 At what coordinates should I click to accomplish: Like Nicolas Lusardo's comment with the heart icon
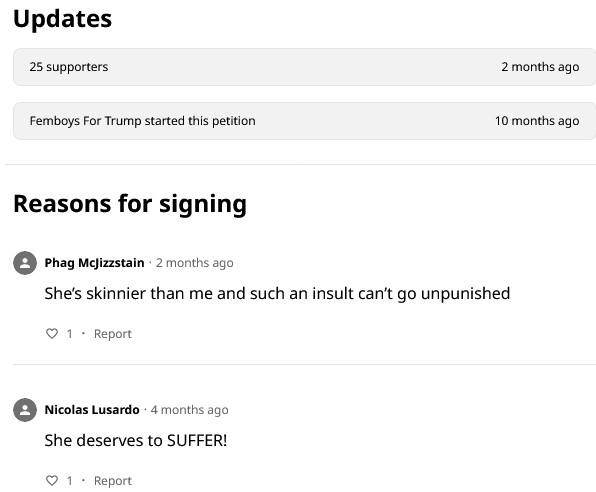(x=52, y=481)
